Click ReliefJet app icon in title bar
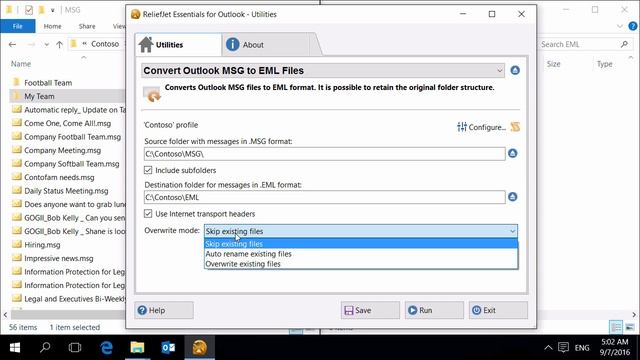The image size is (640, 360). [x=136, y=14]
